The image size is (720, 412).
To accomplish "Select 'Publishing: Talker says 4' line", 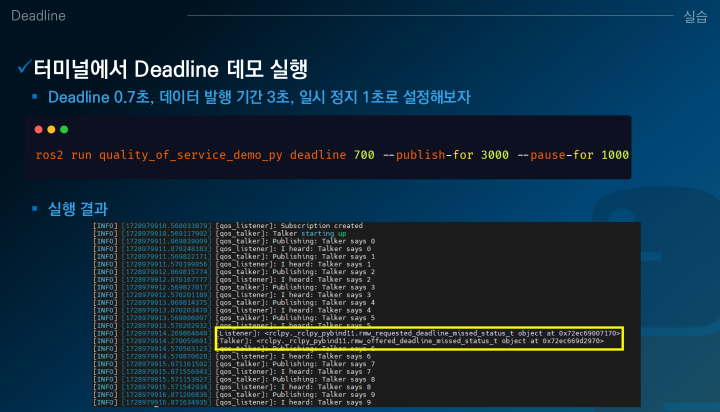I will tap(234, 303).
